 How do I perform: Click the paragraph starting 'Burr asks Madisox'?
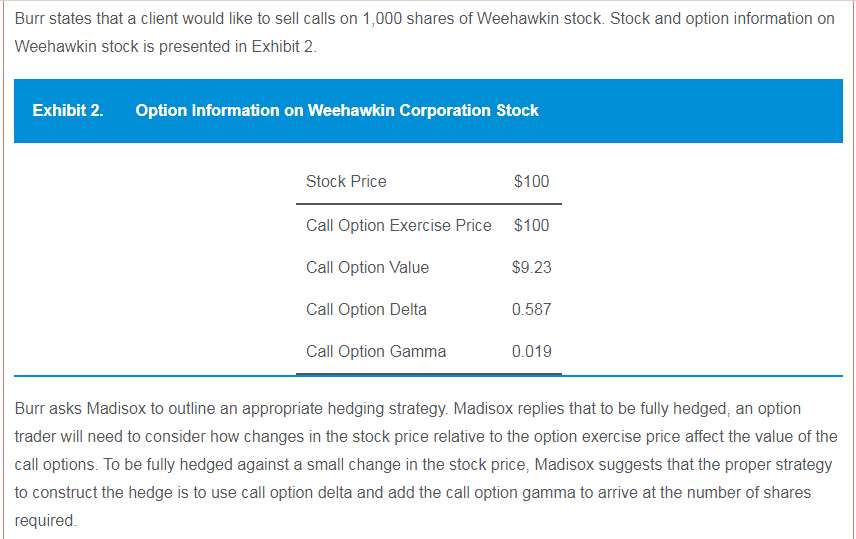(x=426, y=464)
